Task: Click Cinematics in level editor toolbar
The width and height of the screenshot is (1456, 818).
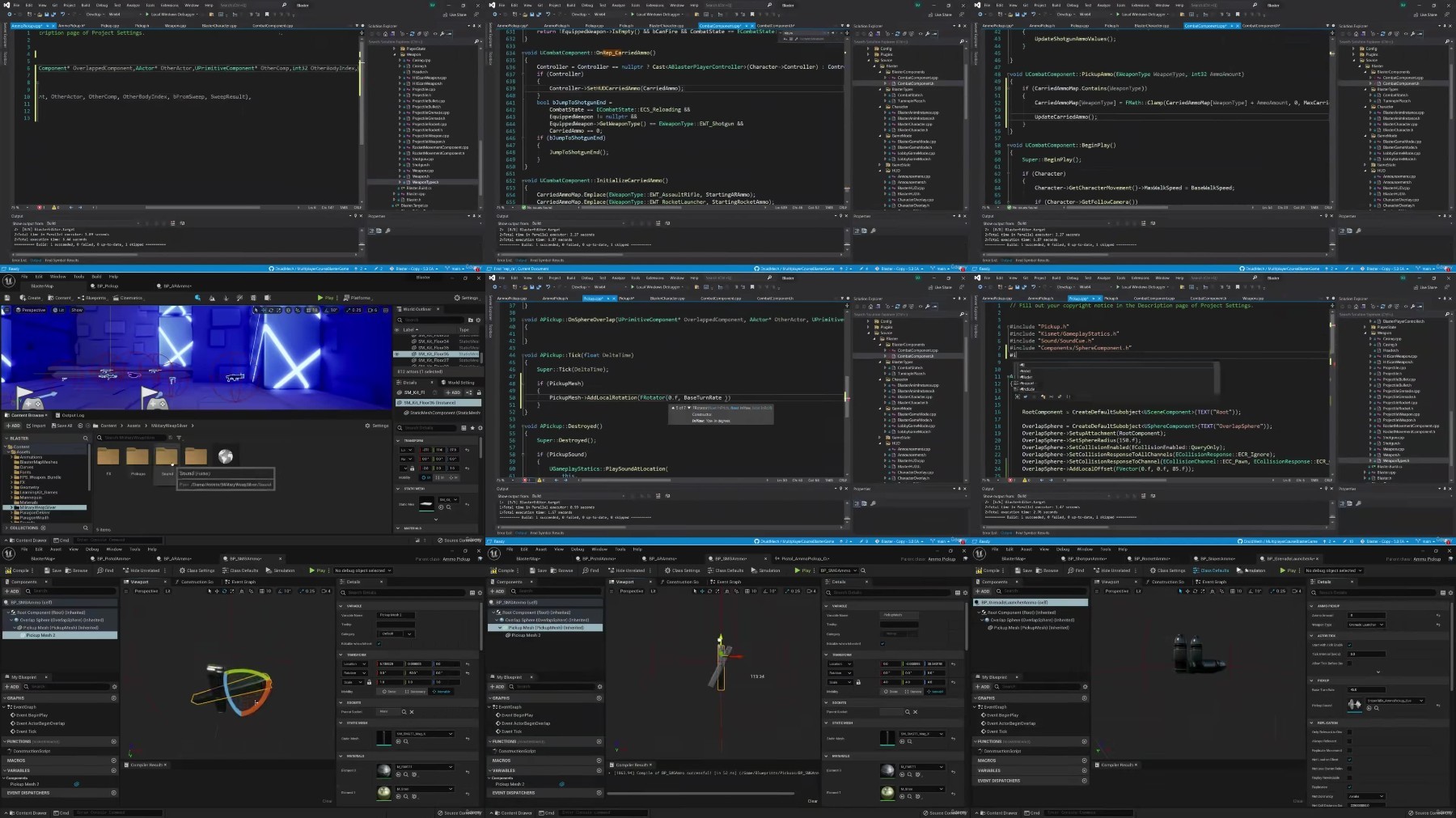Action: pyautogui.click(x=128, y=298)
